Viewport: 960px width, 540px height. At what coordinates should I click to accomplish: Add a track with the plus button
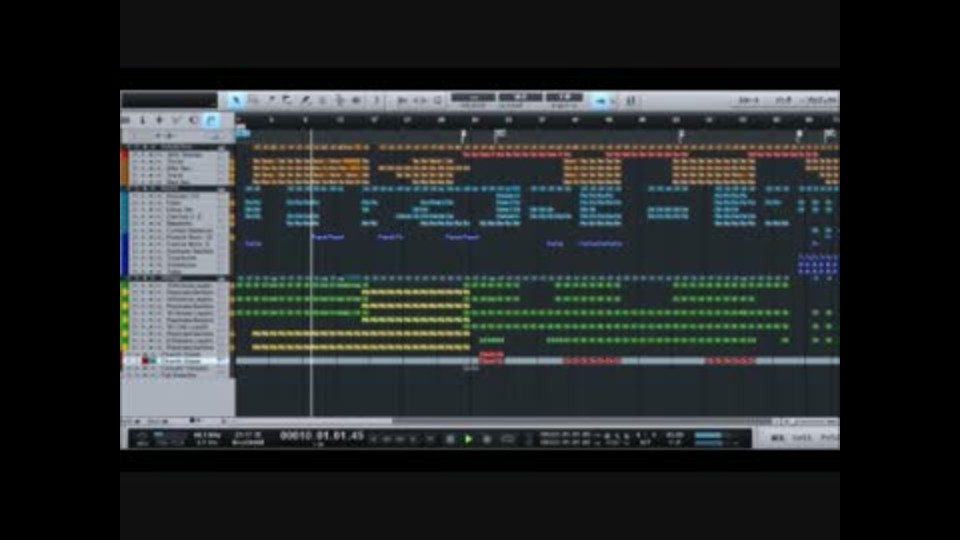pos(159,120)
